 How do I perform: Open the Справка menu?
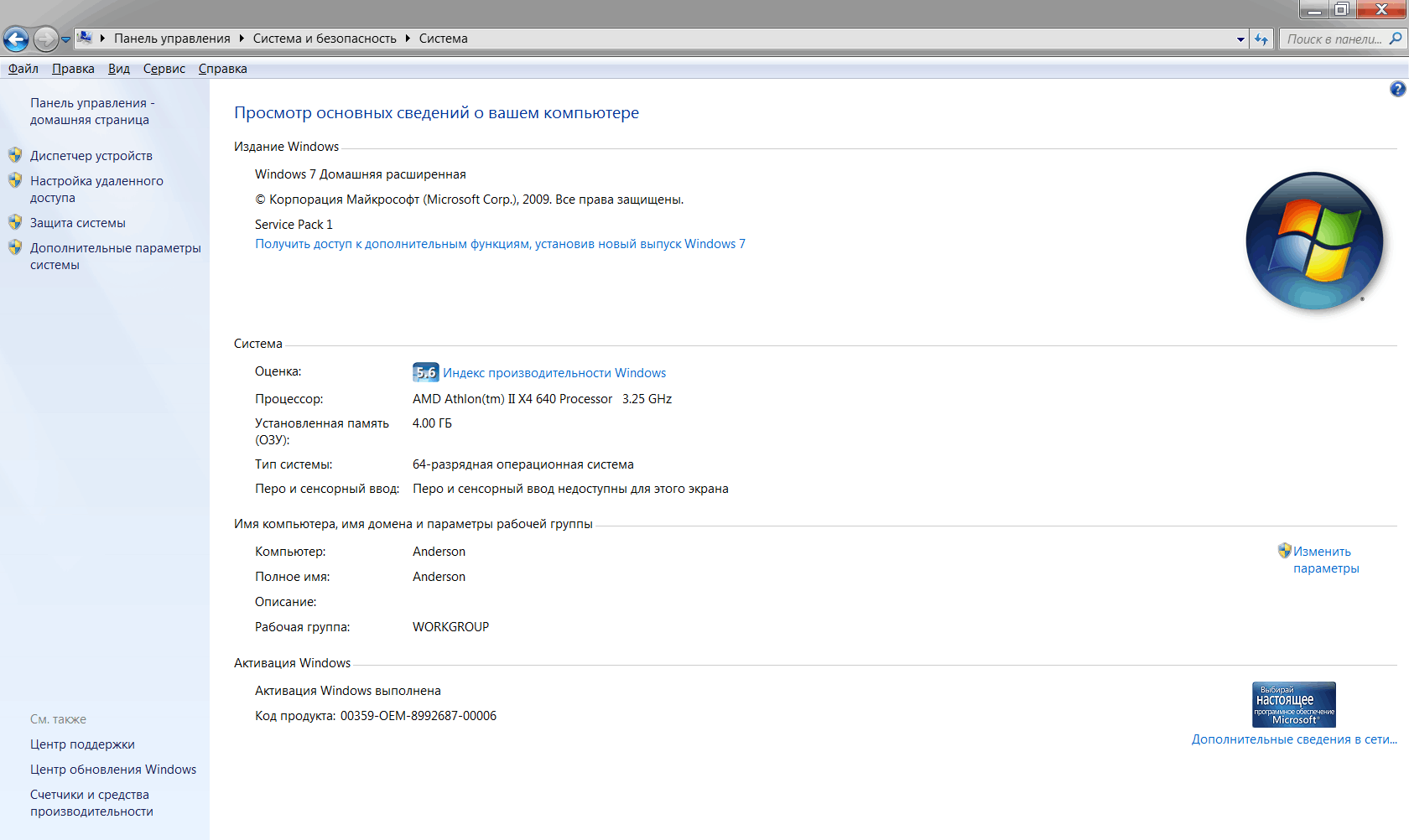[x=223, y=69]
